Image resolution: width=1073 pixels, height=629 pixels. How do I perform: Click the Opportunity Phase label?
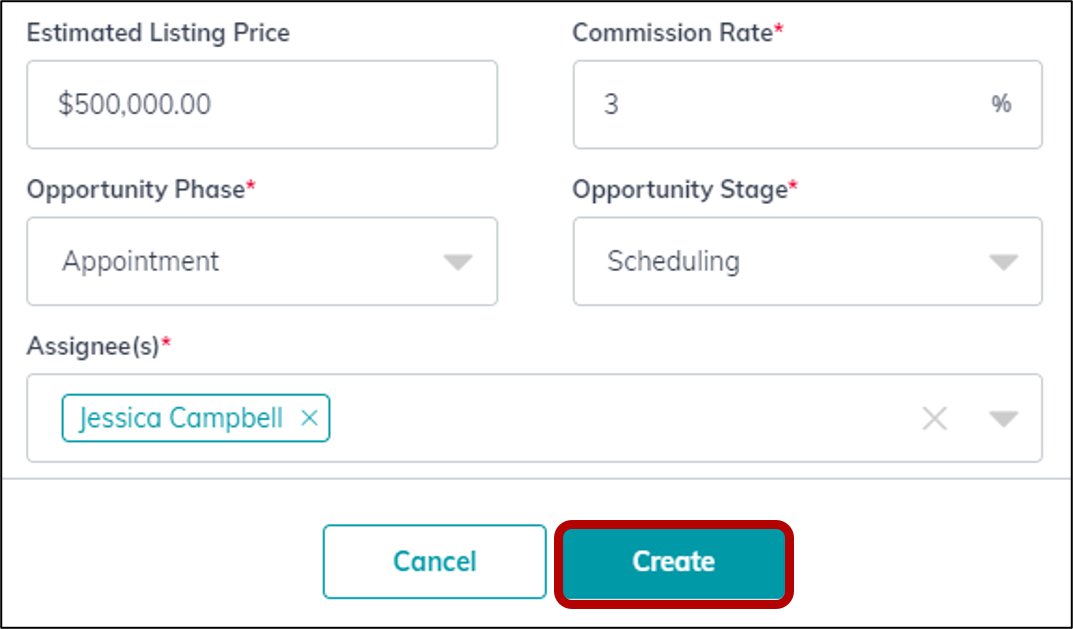[x=136, y=190]
